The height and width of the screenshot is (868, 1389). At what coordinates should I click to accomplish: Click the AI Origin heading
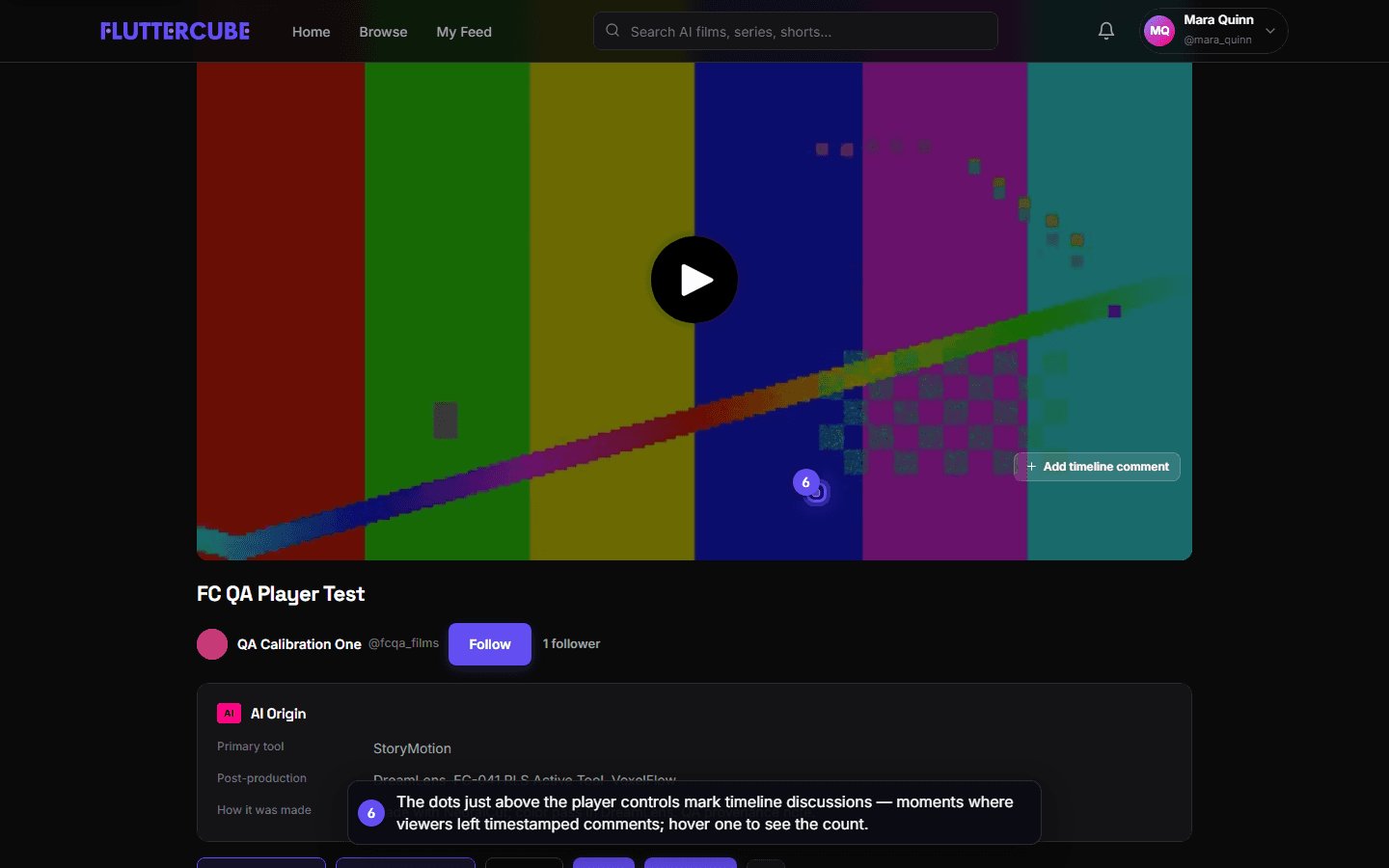tap(278, 714)
